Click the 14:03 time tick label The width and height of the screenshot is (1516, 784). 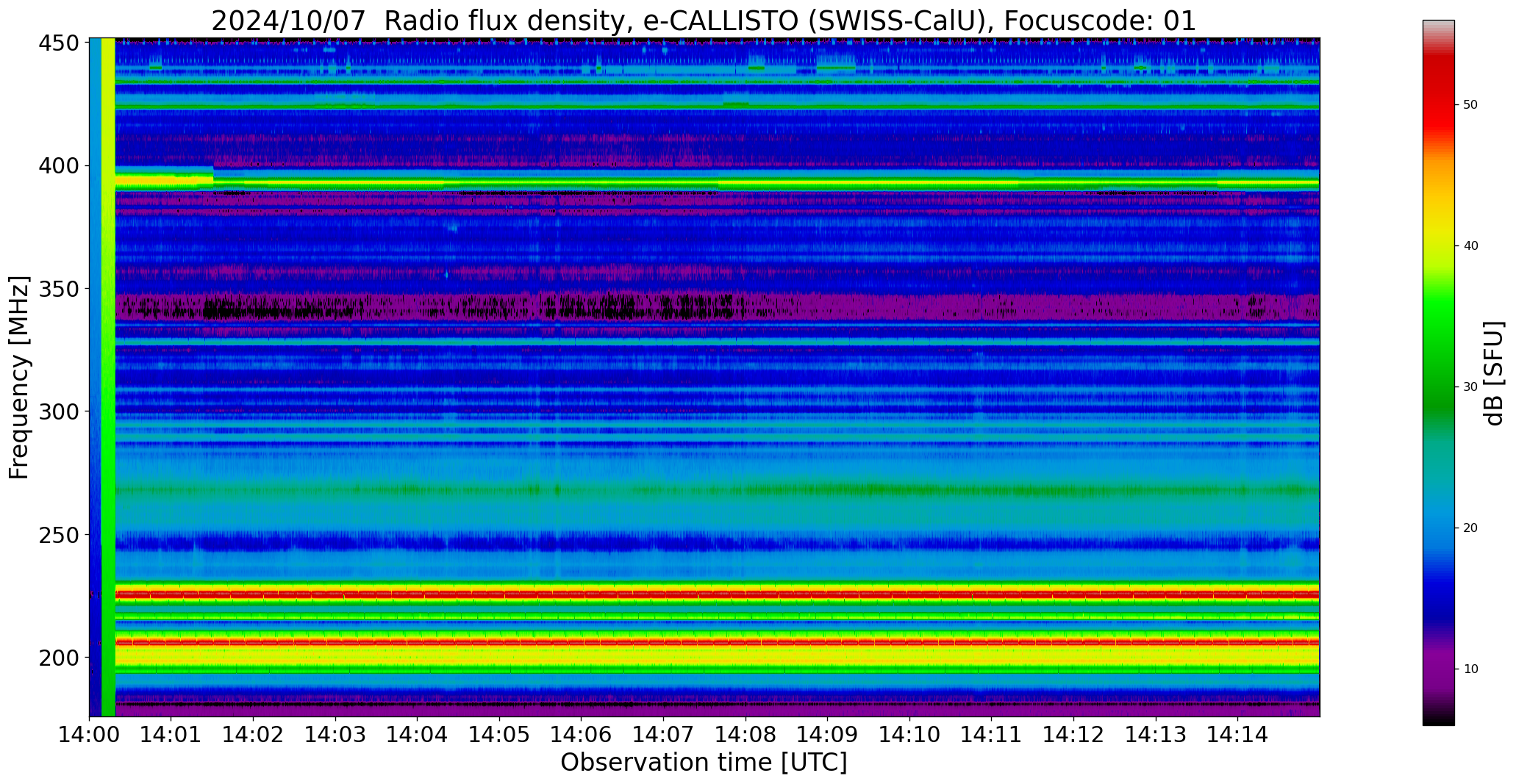click(x=335, y=735)
